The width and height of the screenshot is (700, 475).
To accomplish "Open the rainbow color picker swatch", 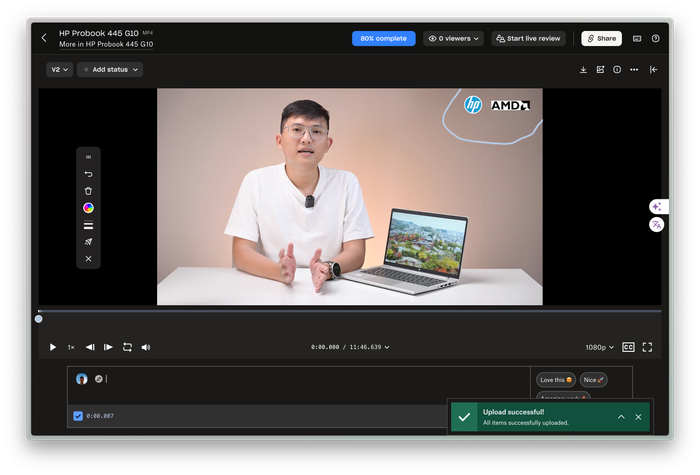I will 88,208.
